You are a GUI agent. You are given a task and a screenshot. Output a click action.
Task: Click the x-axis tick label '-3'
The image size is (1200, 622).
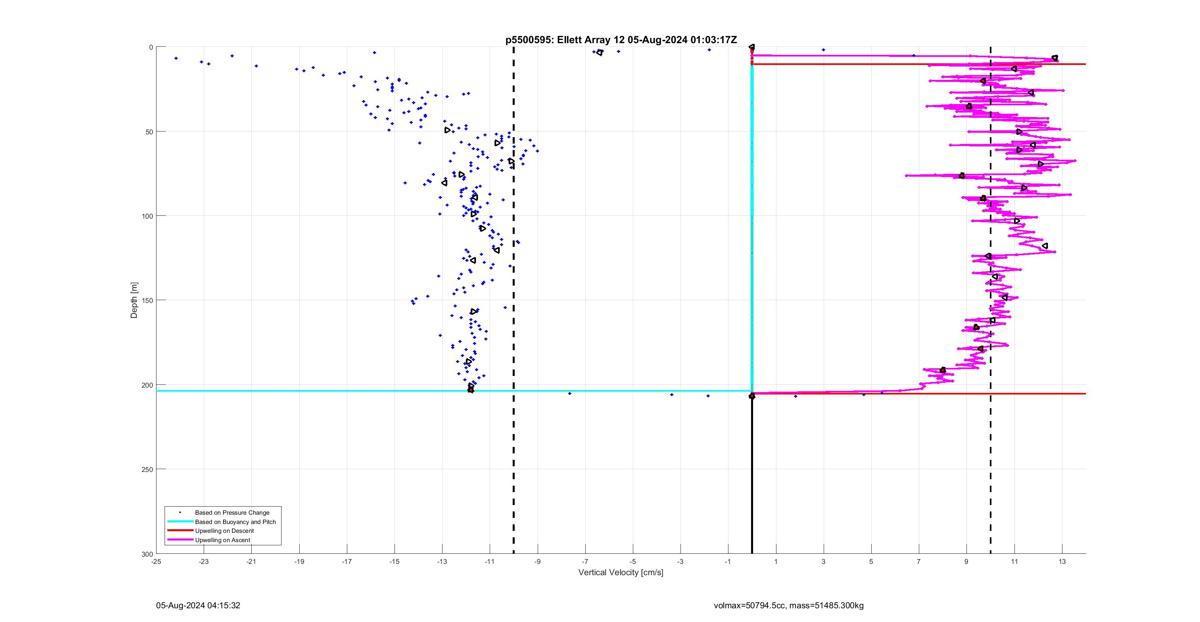tap(680, 562)
